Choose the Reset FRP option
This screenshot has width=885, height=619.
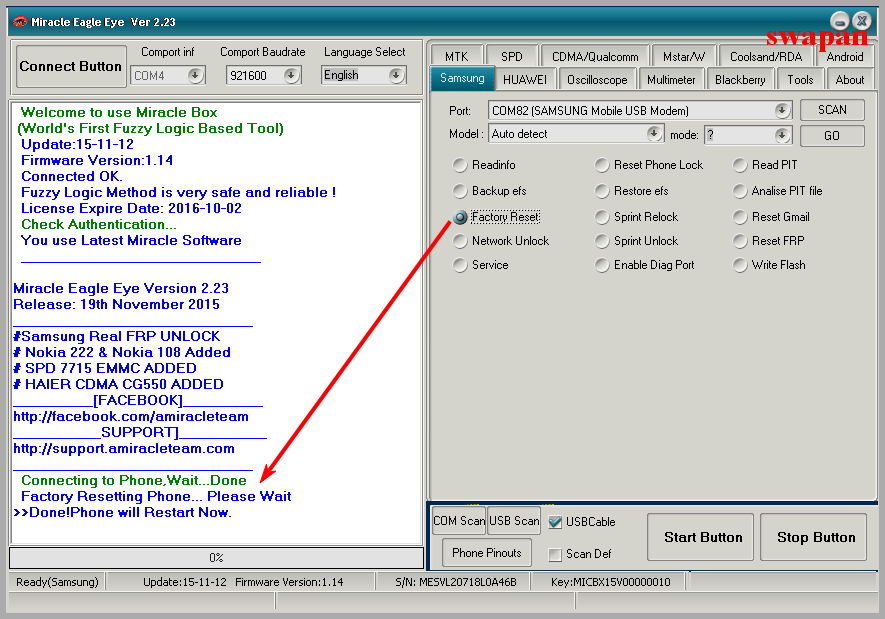coord(740,241)
